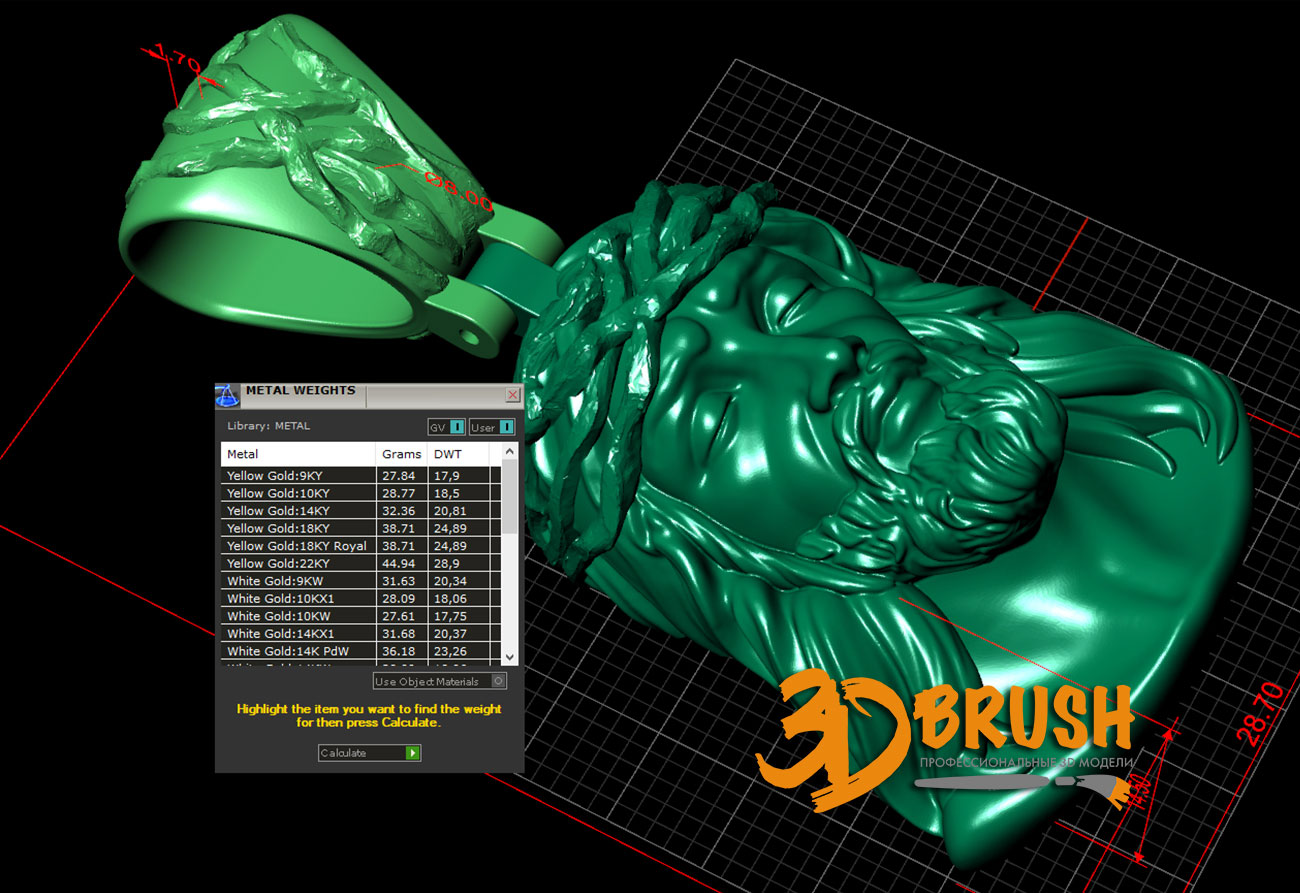The height and width of the screenshot is (893, 1300).
Task: Enable Use Object Materials option
Action: pyautogui.click(x=440, y=681)
